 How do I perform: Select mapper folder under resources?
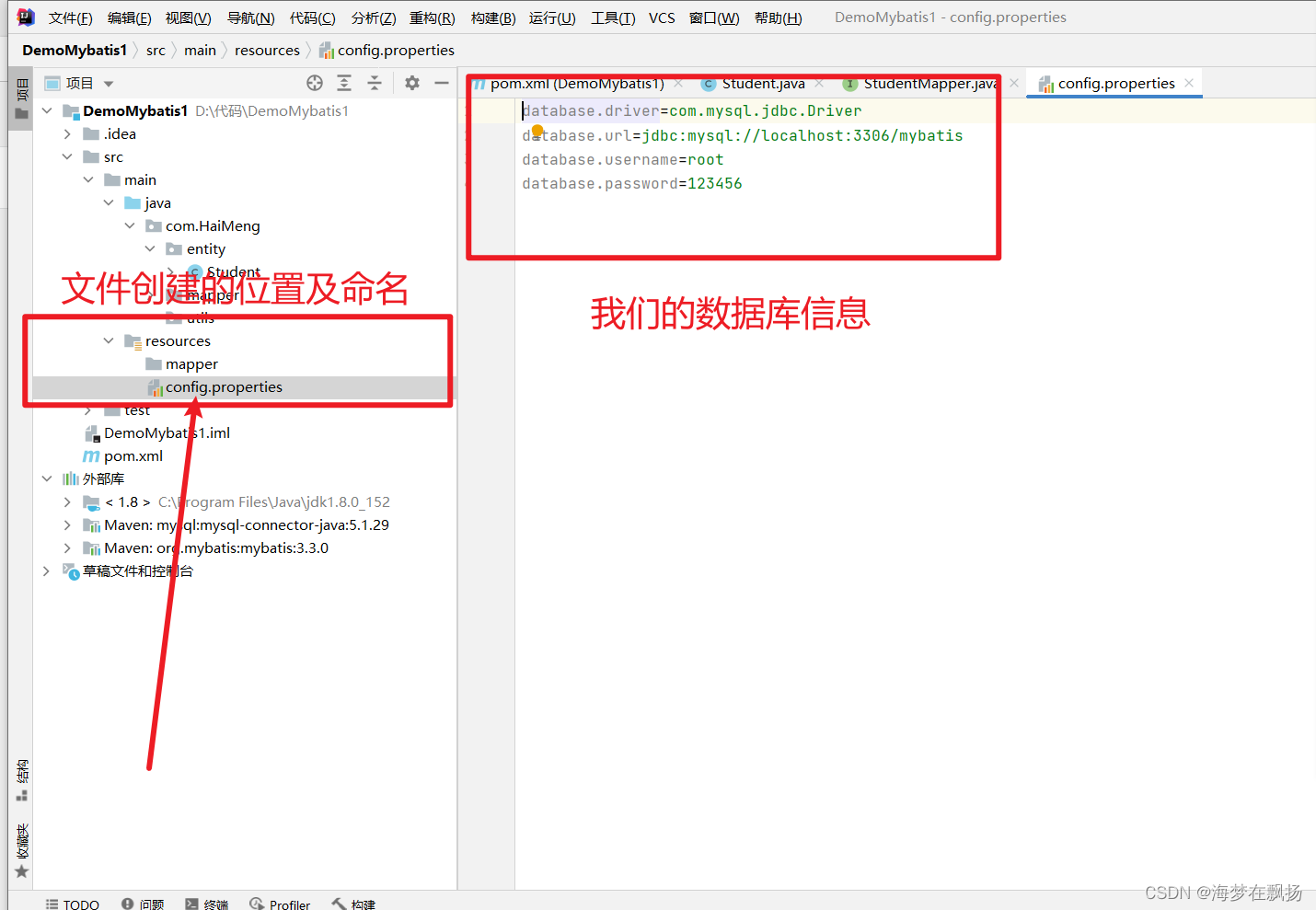pos(181,363)
